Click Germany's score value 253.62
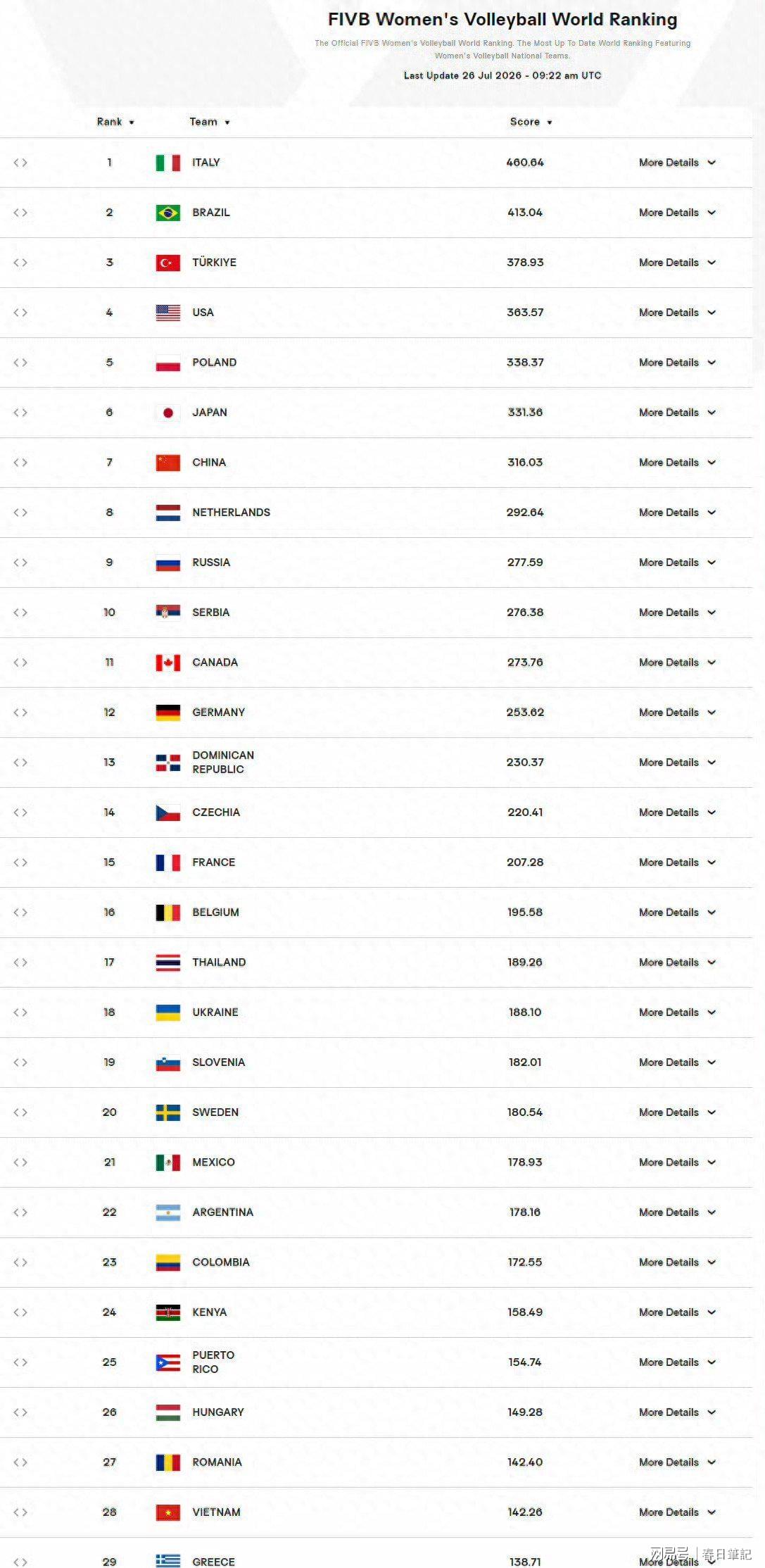This screenshot has width=765, height=1568. click(x=525, y=713)
